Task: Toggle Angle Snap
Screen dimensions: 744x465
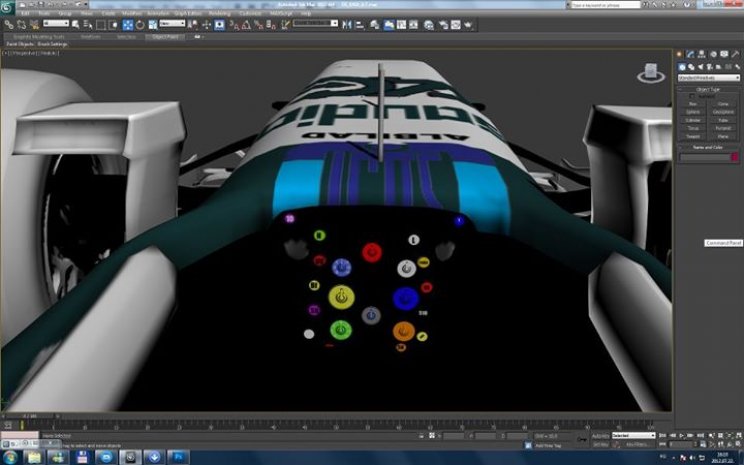Action: click(246, 25)
